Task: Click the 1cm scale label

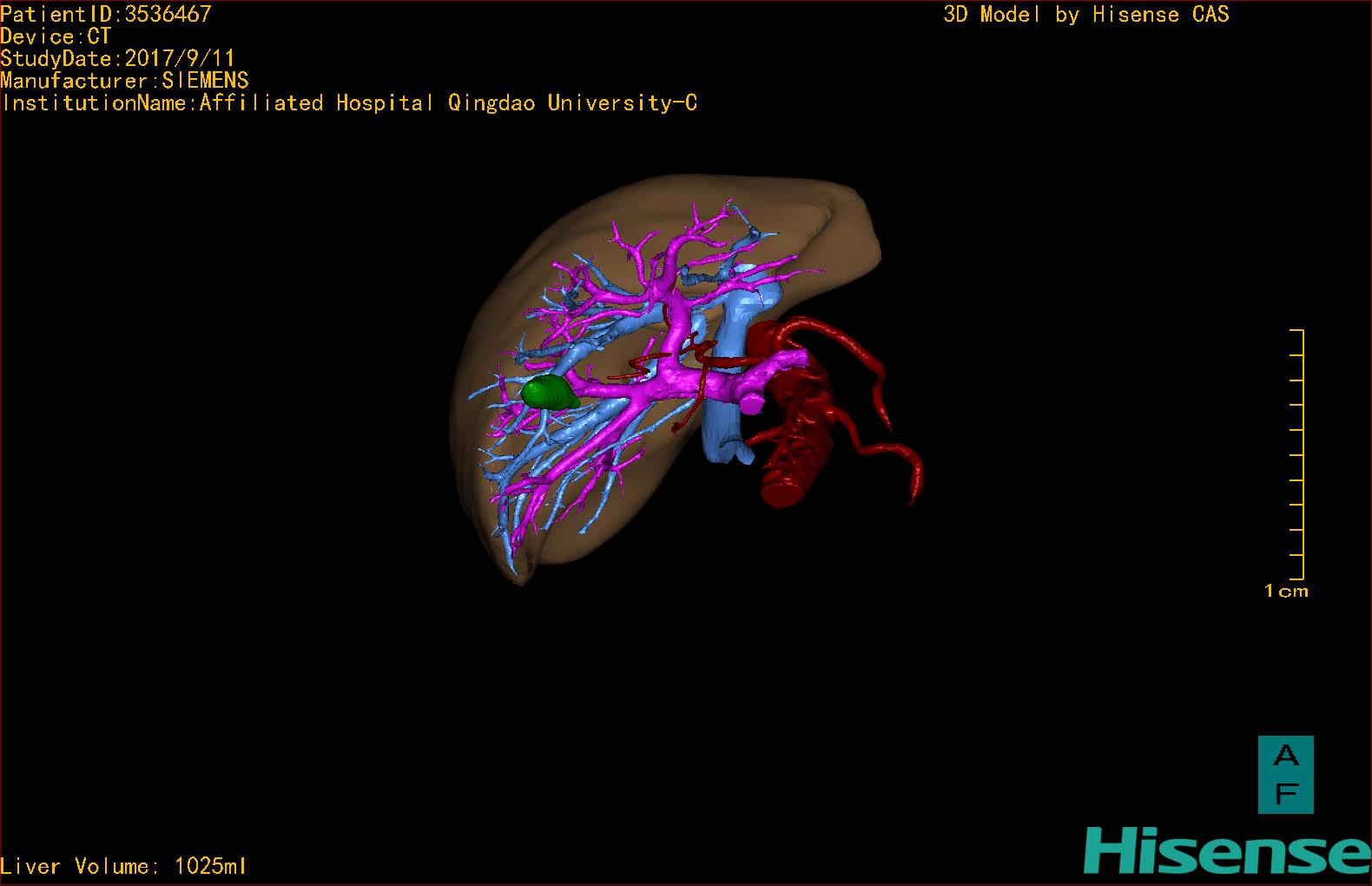Action: 1285,592
